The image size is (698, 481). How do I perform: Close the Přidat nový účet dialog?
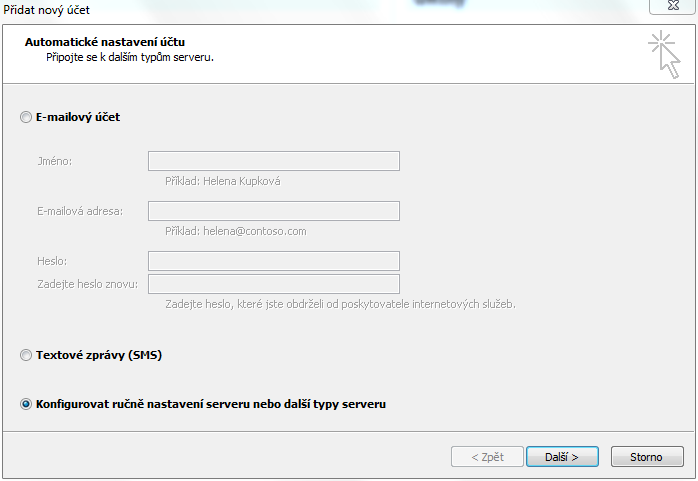click(673, 6)
